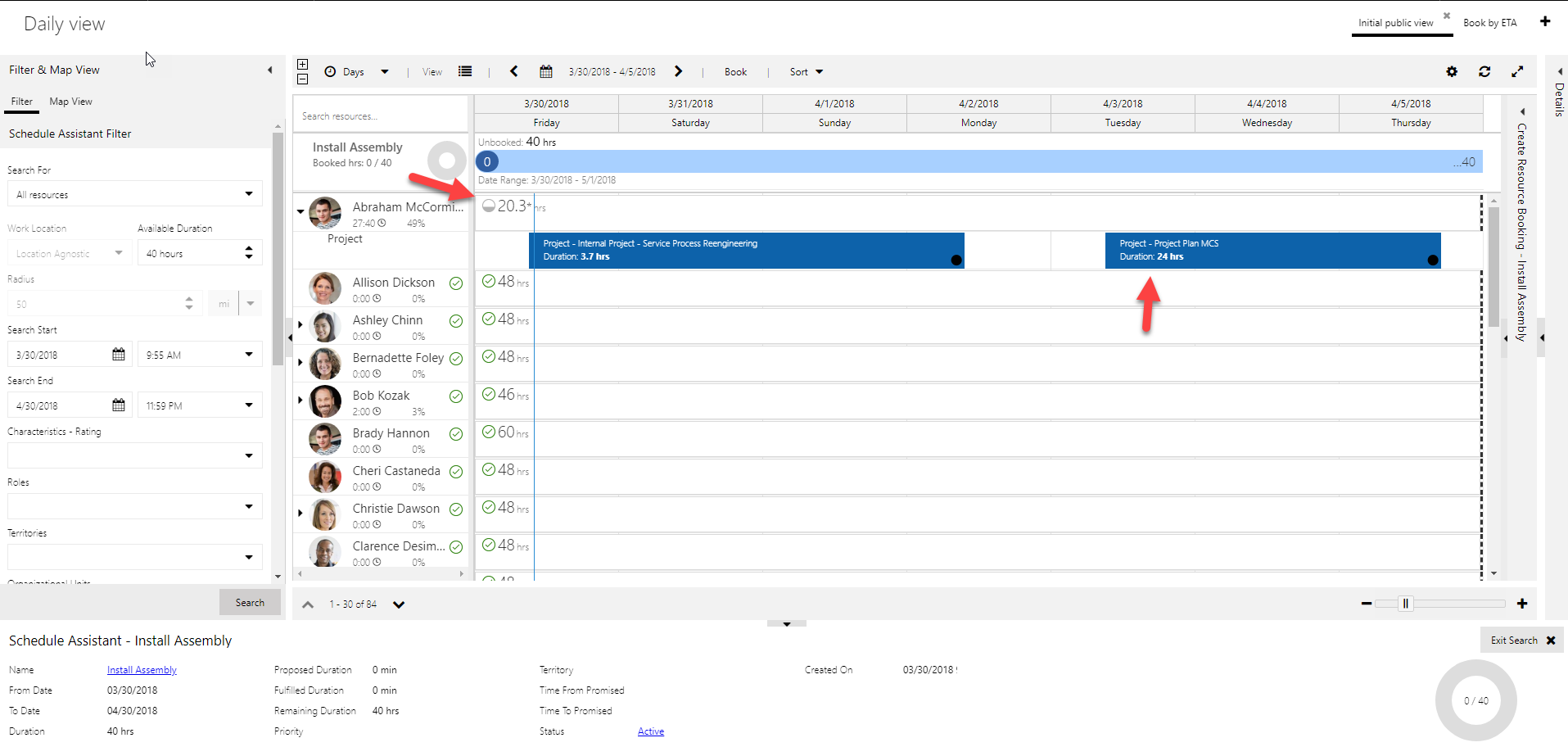The width and height of the screenshot is (1568, 756).
Task: Open the Install Assembly record link
Action: [x=141, y=669]
